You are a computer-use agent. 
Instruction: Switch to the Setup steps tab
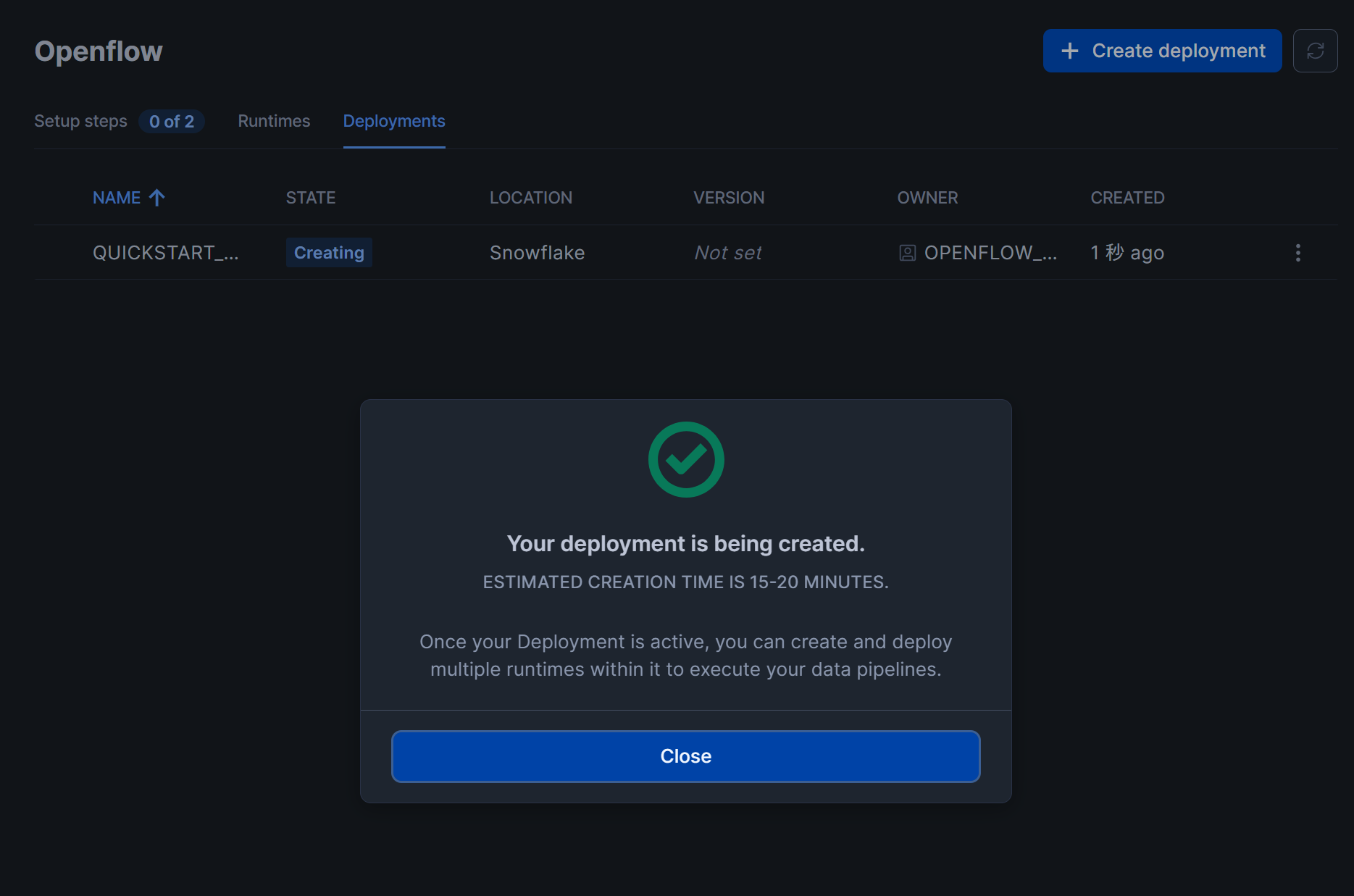(x=80, y=121)
